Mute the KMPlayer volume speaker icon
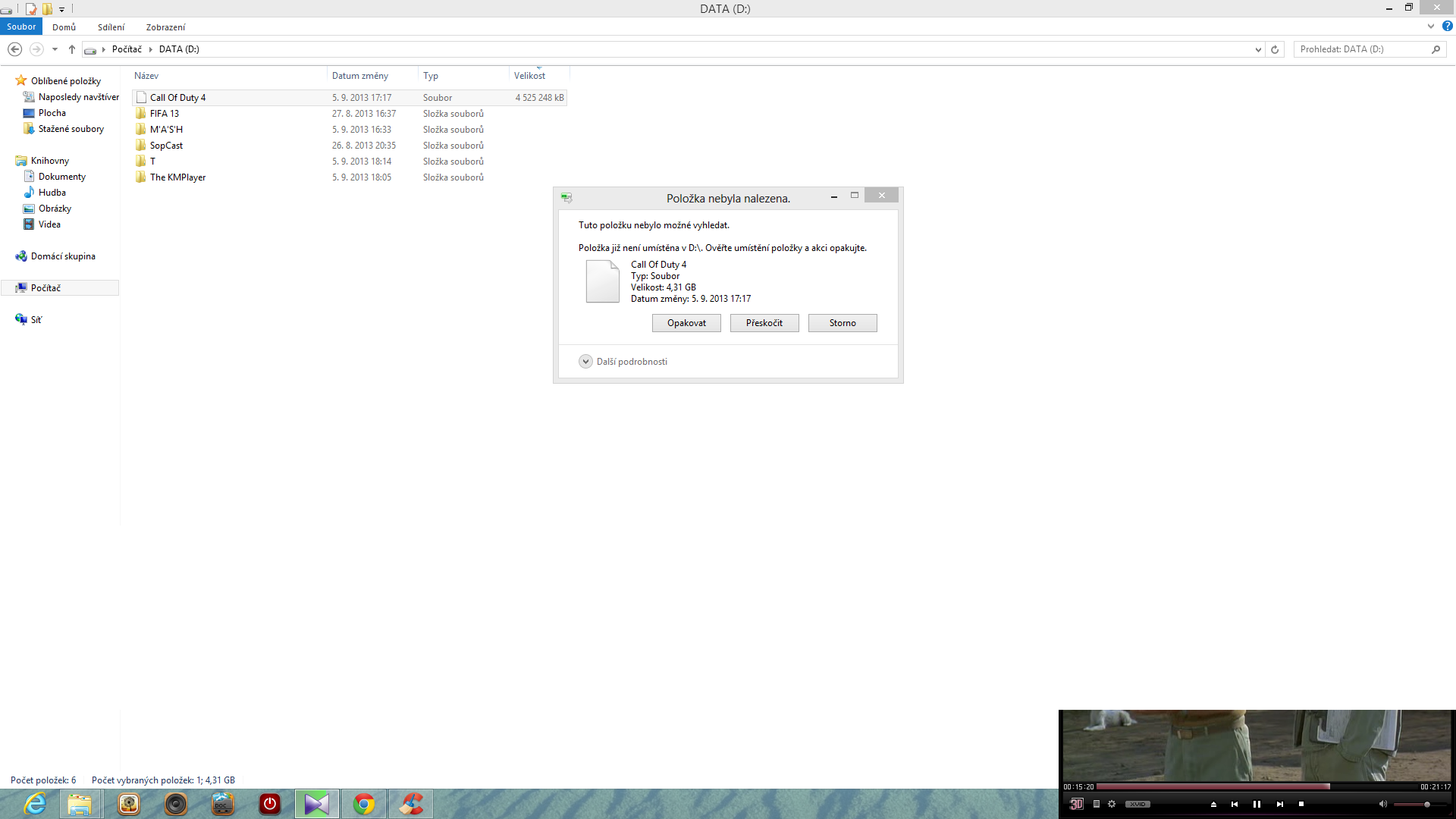The width and height of the screenshot is (1456, 819). click(1382, 804)
